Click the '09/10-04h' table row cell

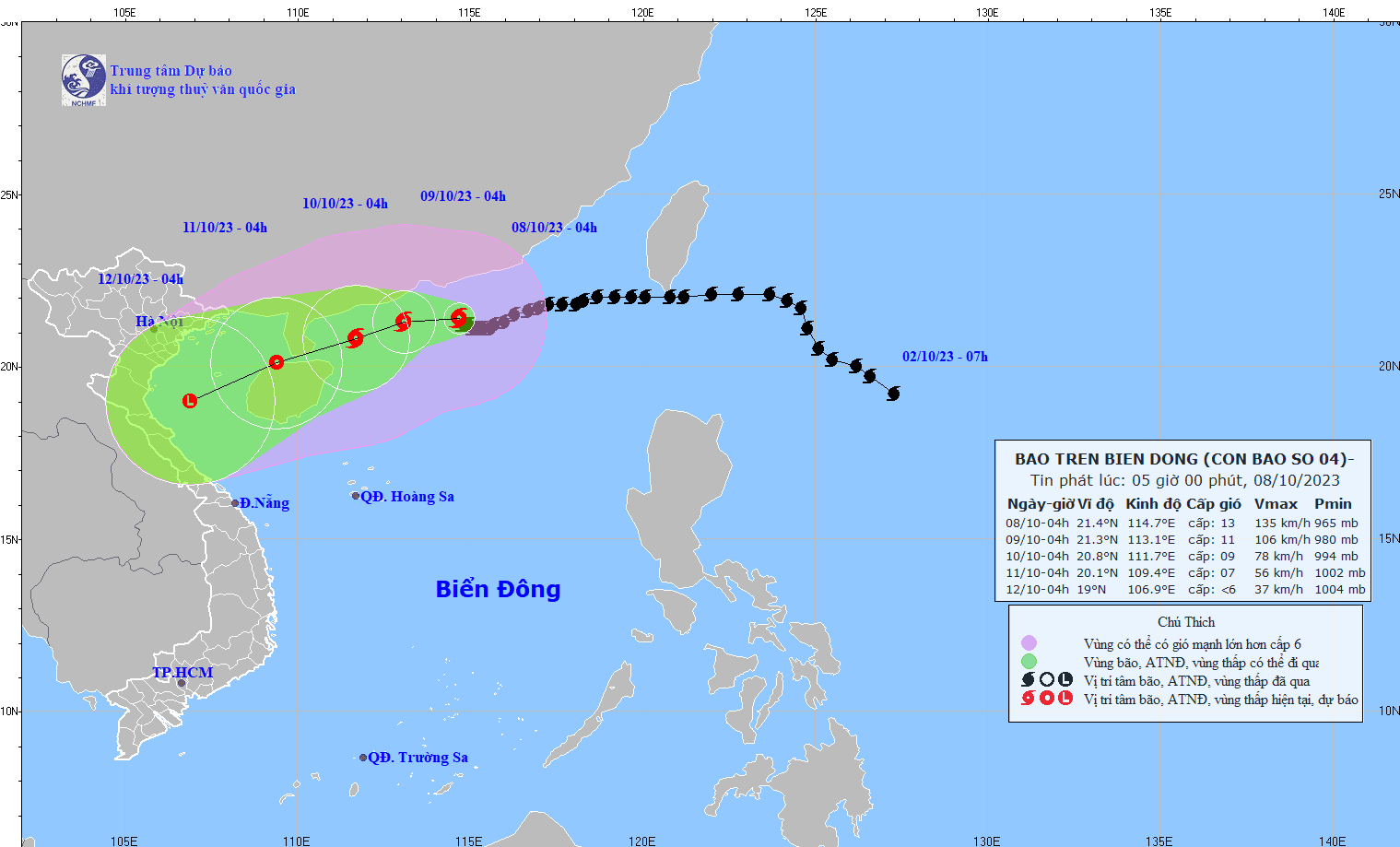1037,540
